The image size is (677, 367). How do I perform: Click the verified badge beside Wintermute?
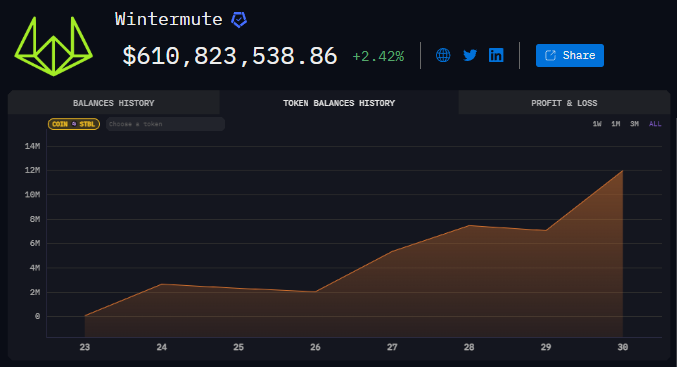click(239, 20)
